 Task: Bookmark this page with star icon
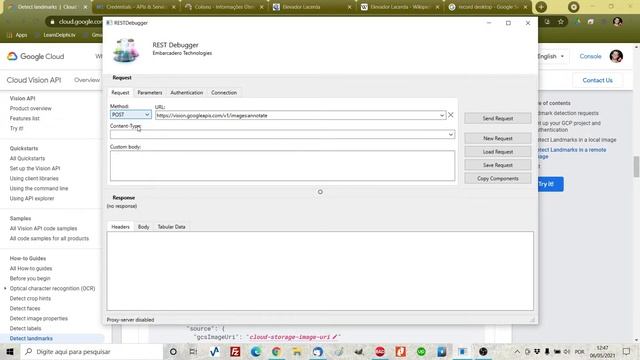[x=561, y=22]
